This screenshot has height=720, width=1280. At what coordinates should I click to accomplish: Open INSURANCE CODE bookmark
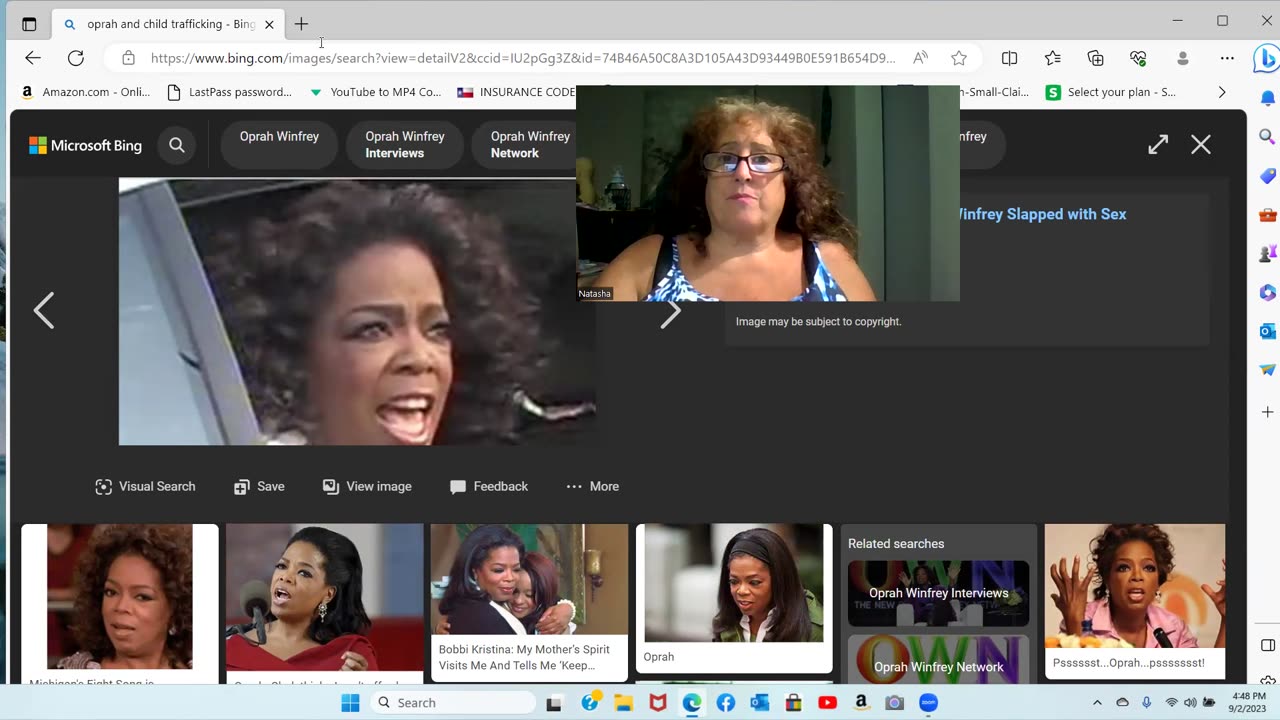point(516,92)
